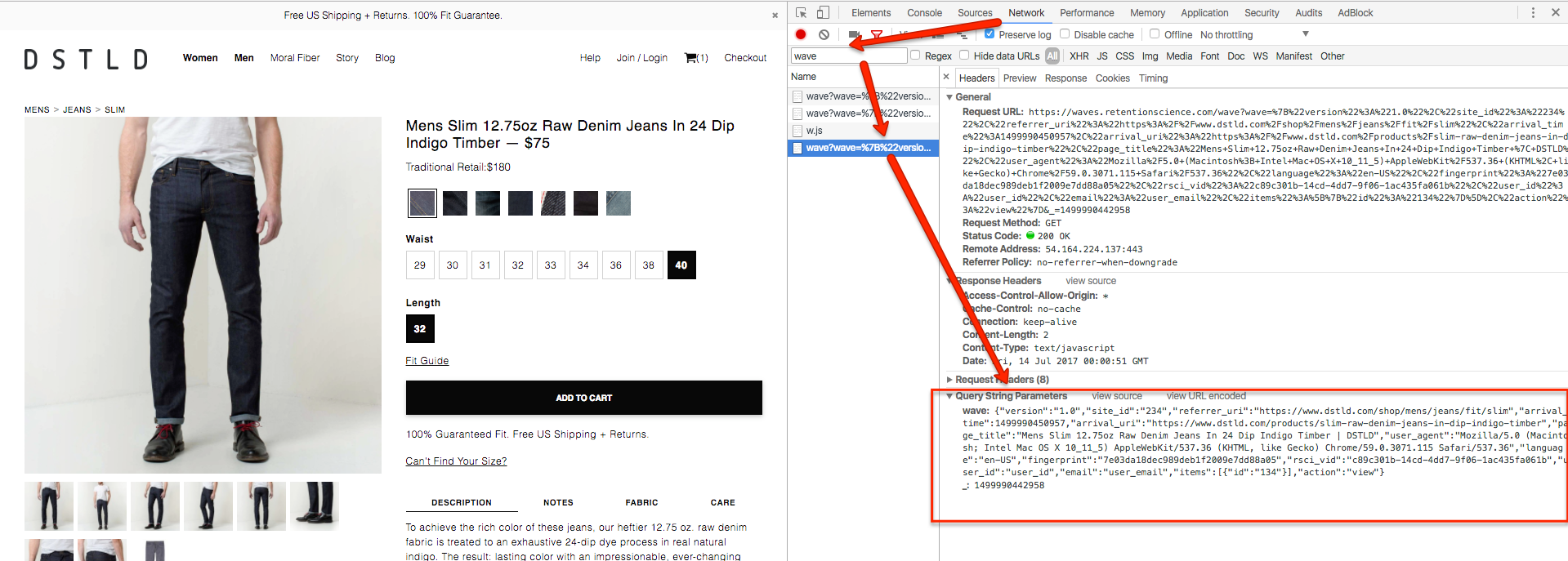Filter requests by XHR type

(x=1079, y=56)
